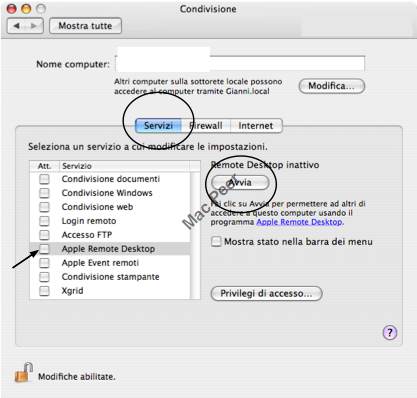The image size is (417, 398).
Task: Click the Att. column header
Action: [45, 166]
